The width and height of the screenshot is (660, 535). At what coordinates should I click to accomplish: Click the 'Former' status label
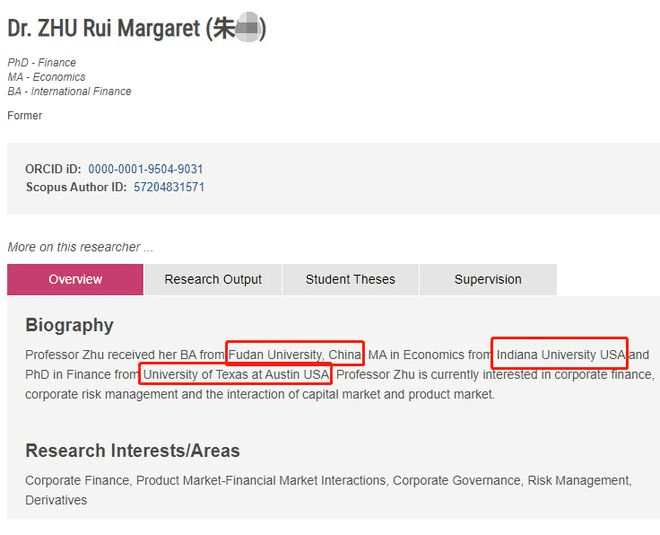(x=25, y=116)
